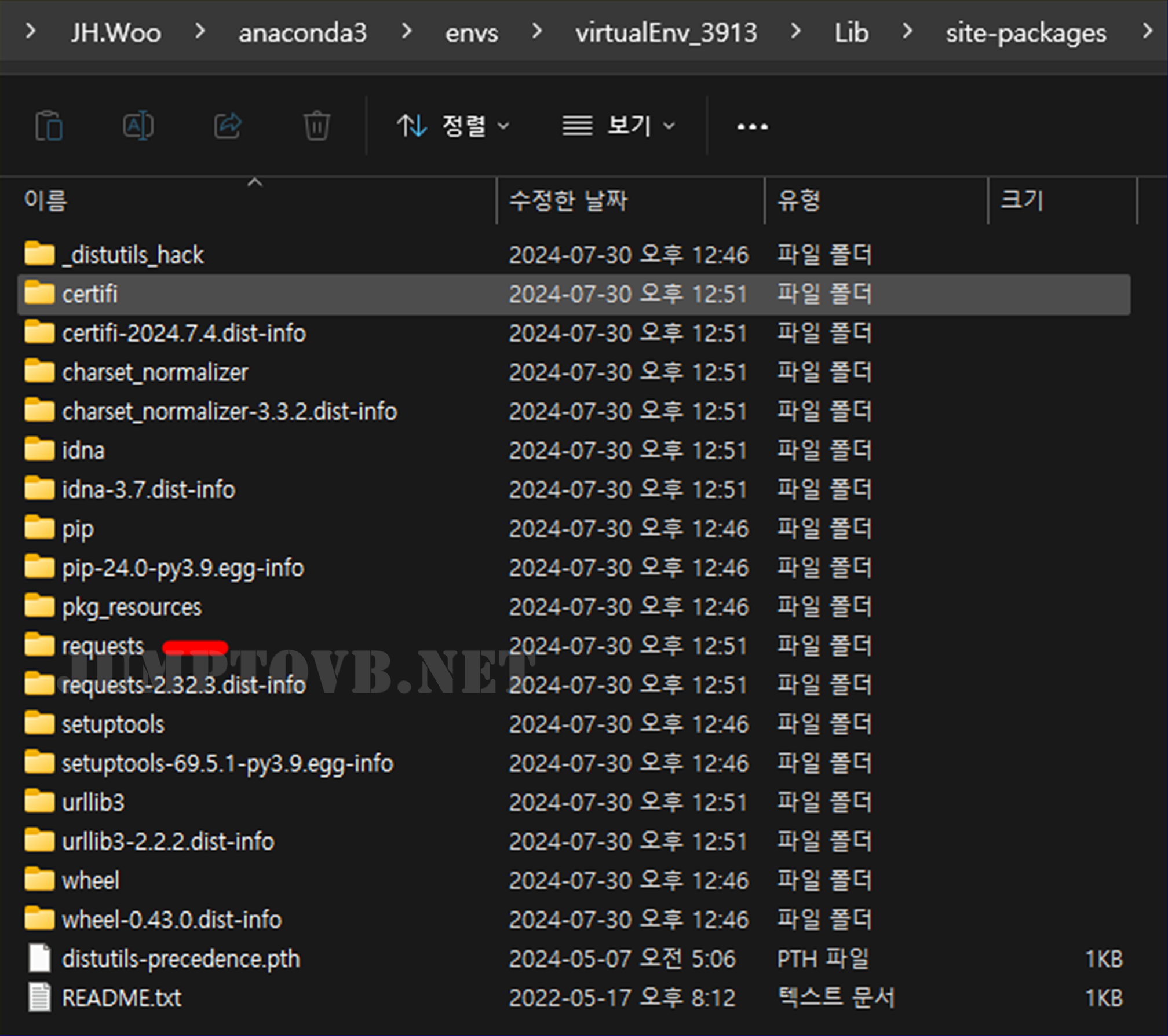Sort by 이름 column header
The image size is (1168, 1036).
click(x=46, y=201)
